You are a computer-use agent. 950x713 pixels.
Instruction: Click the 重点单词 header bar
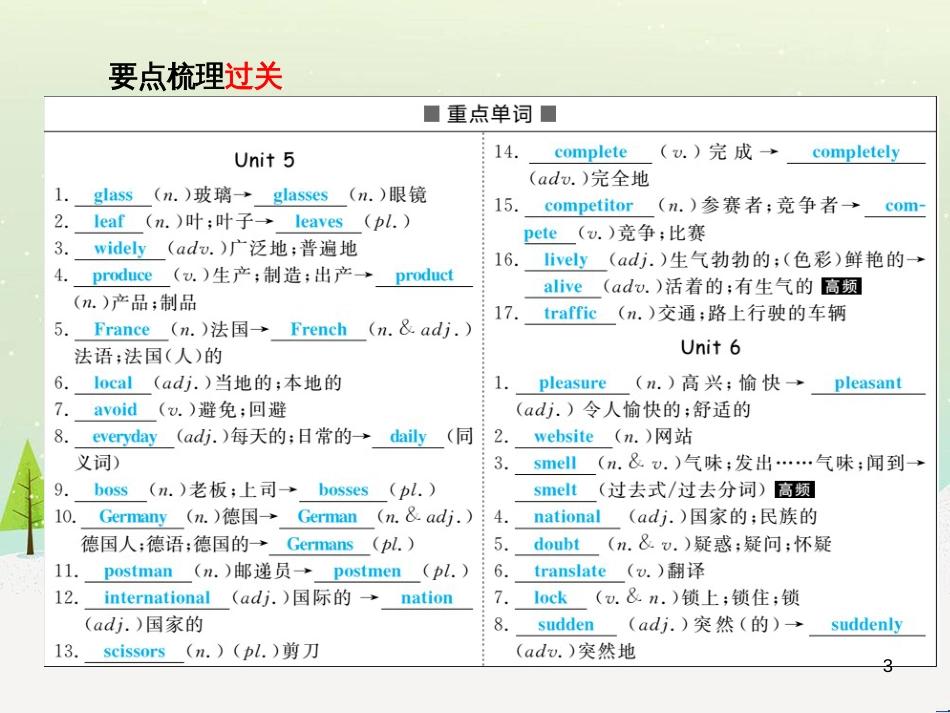(x=489, y=113)
